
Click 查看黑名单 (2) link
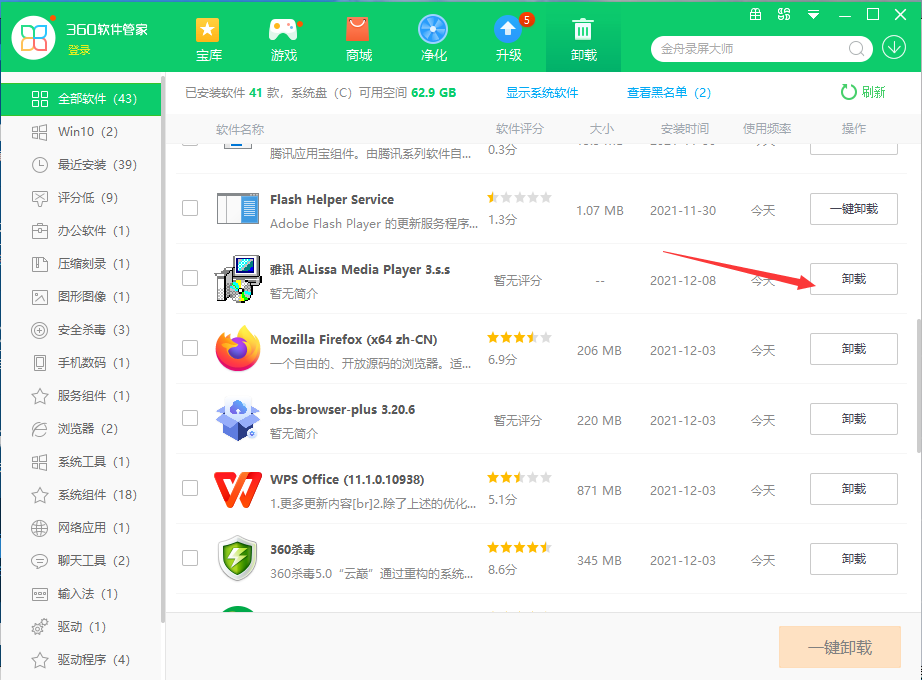click(669, 93)
